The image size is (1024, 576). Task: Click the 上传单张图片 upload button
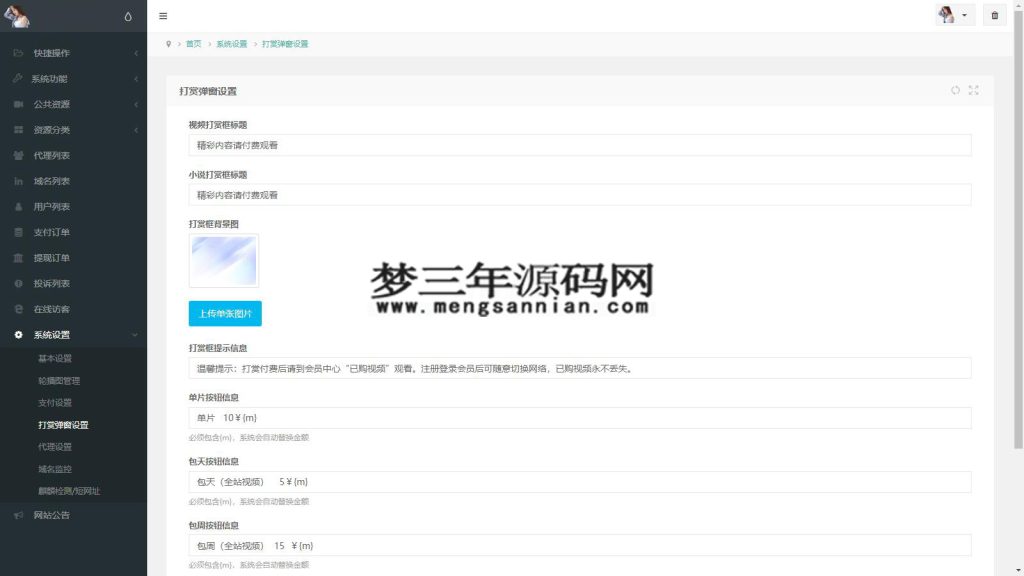[x=225, y=313]
